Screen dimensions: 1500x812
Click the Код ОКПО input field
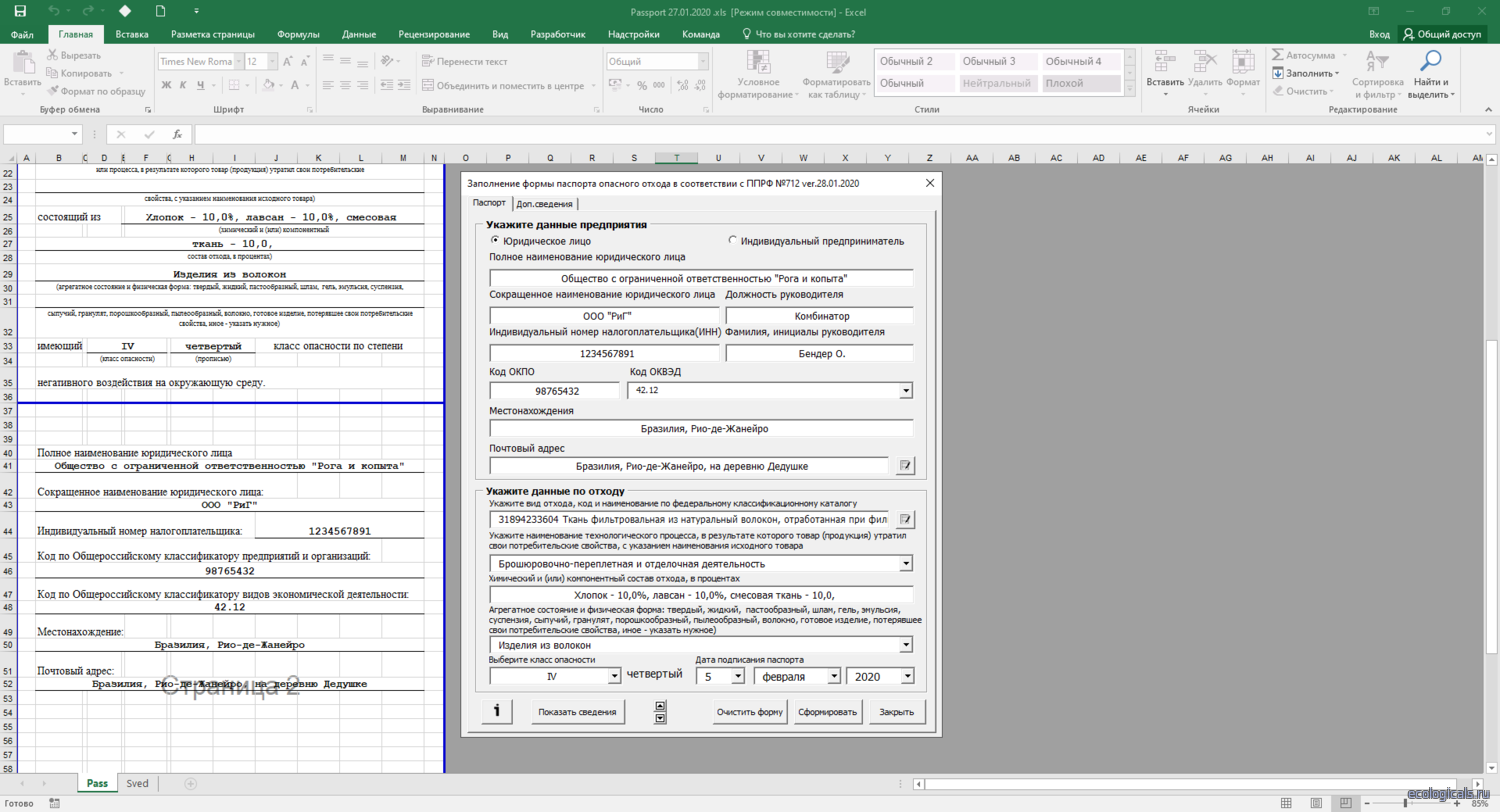(557, 391)
